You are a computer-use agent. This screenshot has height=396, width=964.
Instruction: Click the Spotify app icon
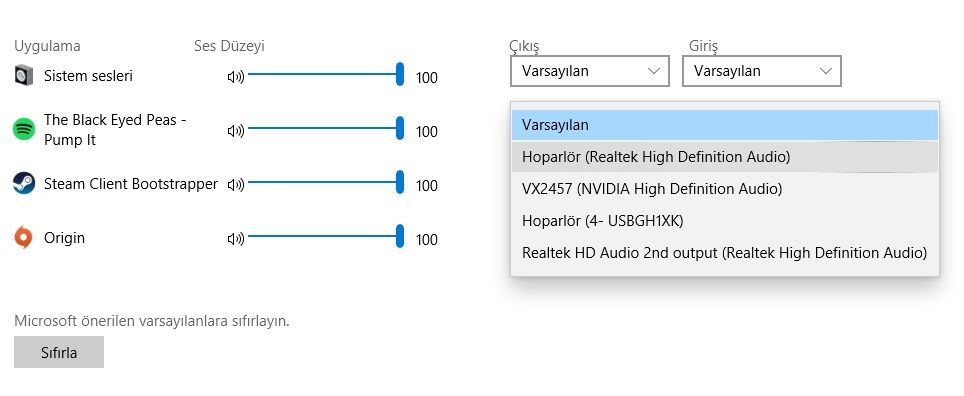(x=23, y=130)
